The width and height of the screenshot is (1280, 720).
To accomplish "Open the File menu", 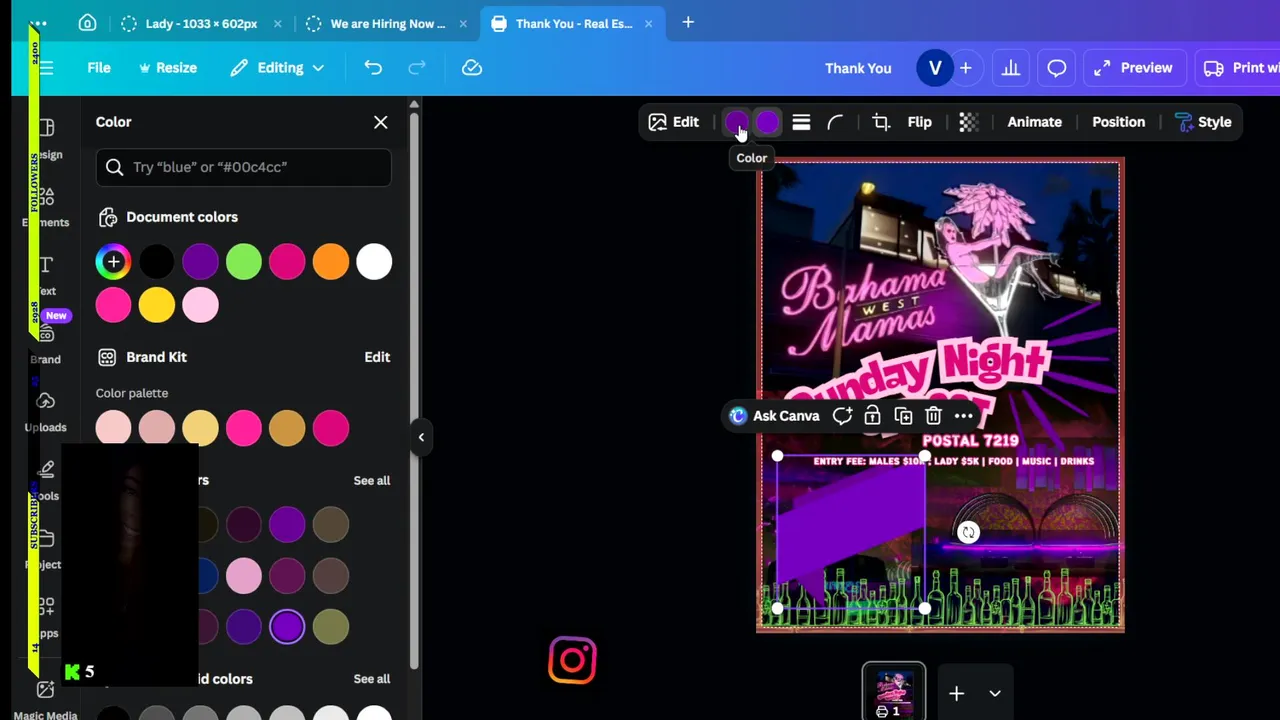I will click(x=99, y=68).
